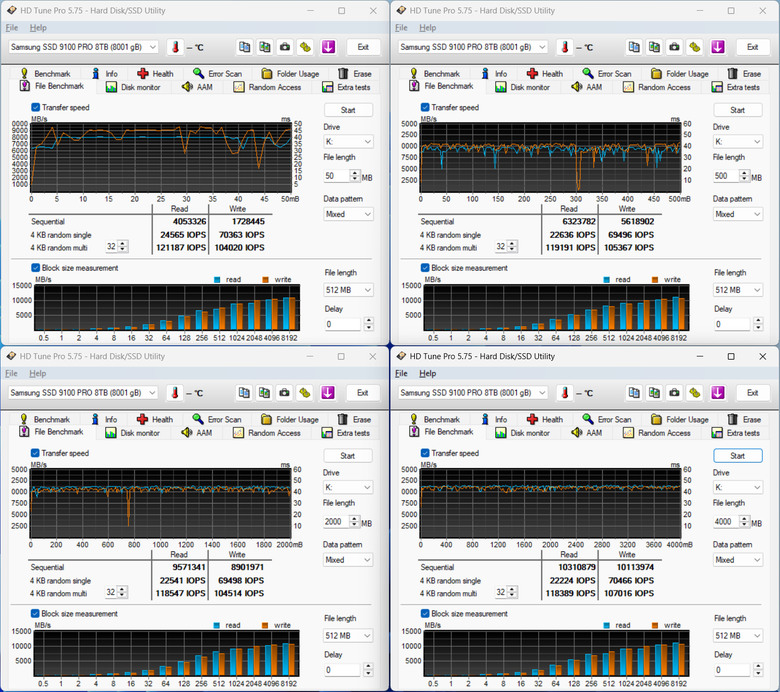Click copy-text icon in top-right window toolbar
Image resolution: width=780 pixels, height=692 pixels.
pyautogui.click(x=634, y=47)
